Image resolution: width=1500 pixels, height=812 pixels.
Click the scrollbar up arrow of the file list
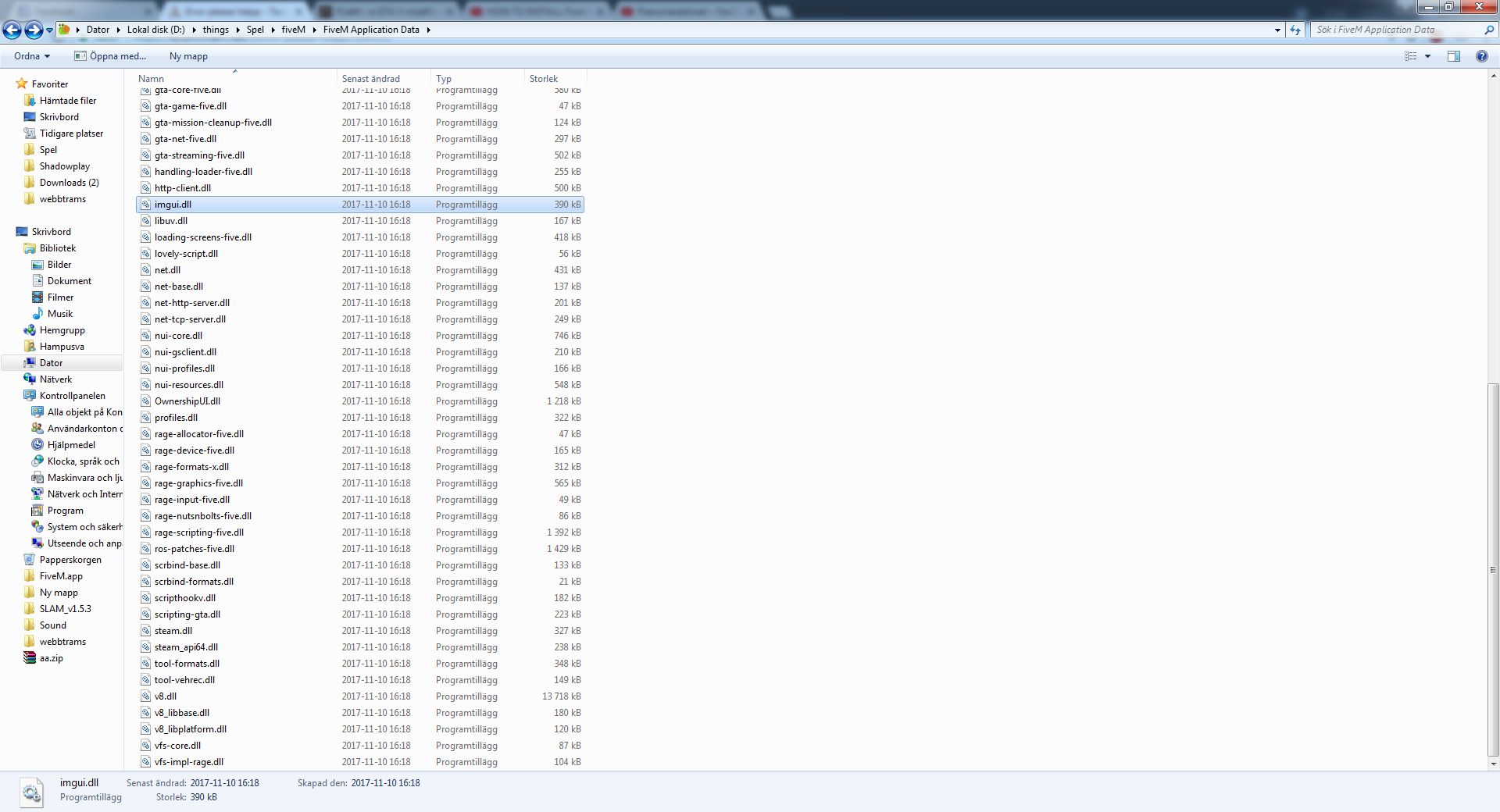click(x=1493, y=77)
